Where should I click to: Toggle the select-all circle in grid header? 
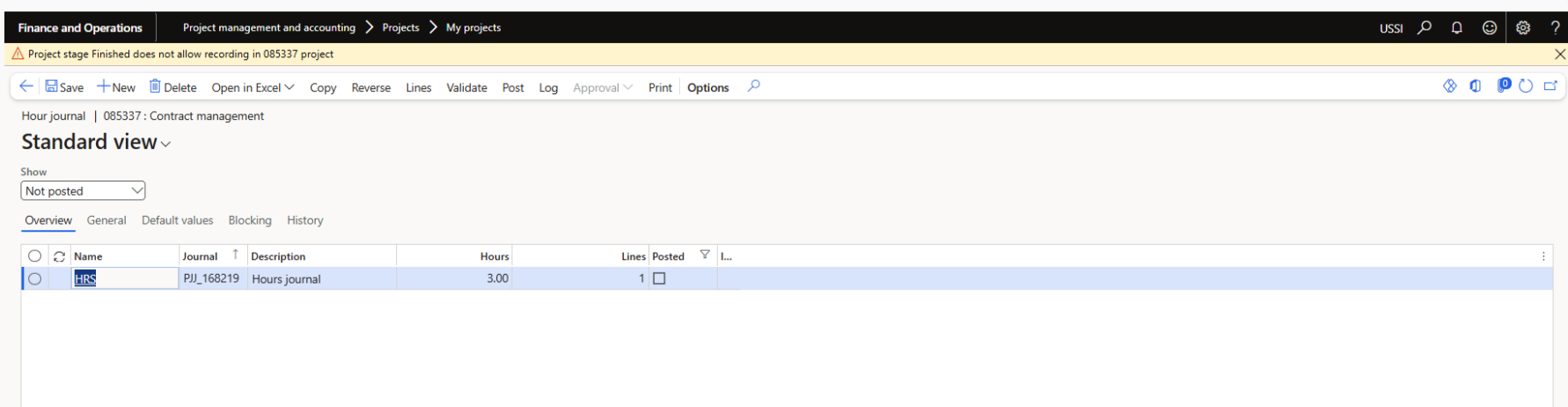point(34,256)
